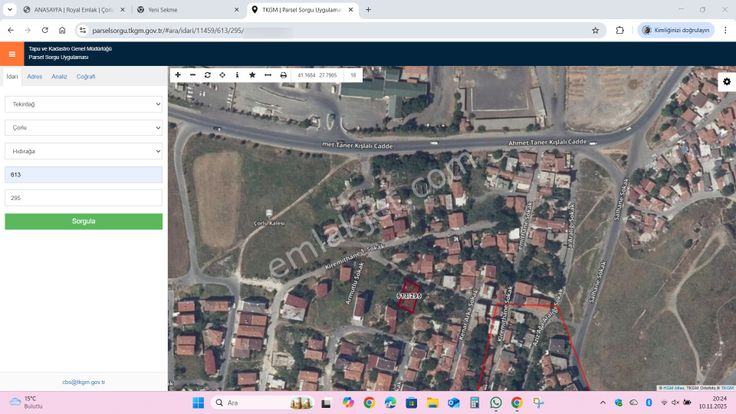The width and height of the screenshot is (736, 414).
Task: Toggle the orange hamburger menu
Action: pos(12,54)
